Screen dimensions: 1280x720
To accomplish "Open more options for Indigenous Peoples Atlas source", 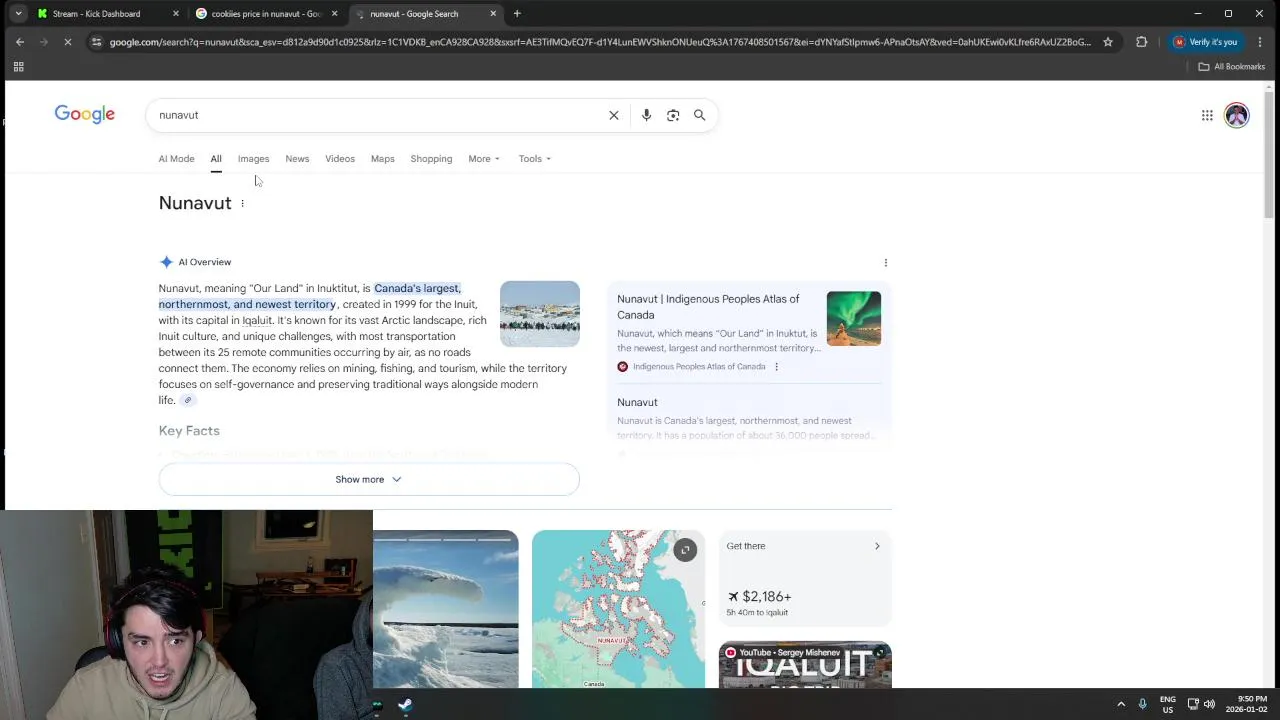I will (x=776, y=367).
